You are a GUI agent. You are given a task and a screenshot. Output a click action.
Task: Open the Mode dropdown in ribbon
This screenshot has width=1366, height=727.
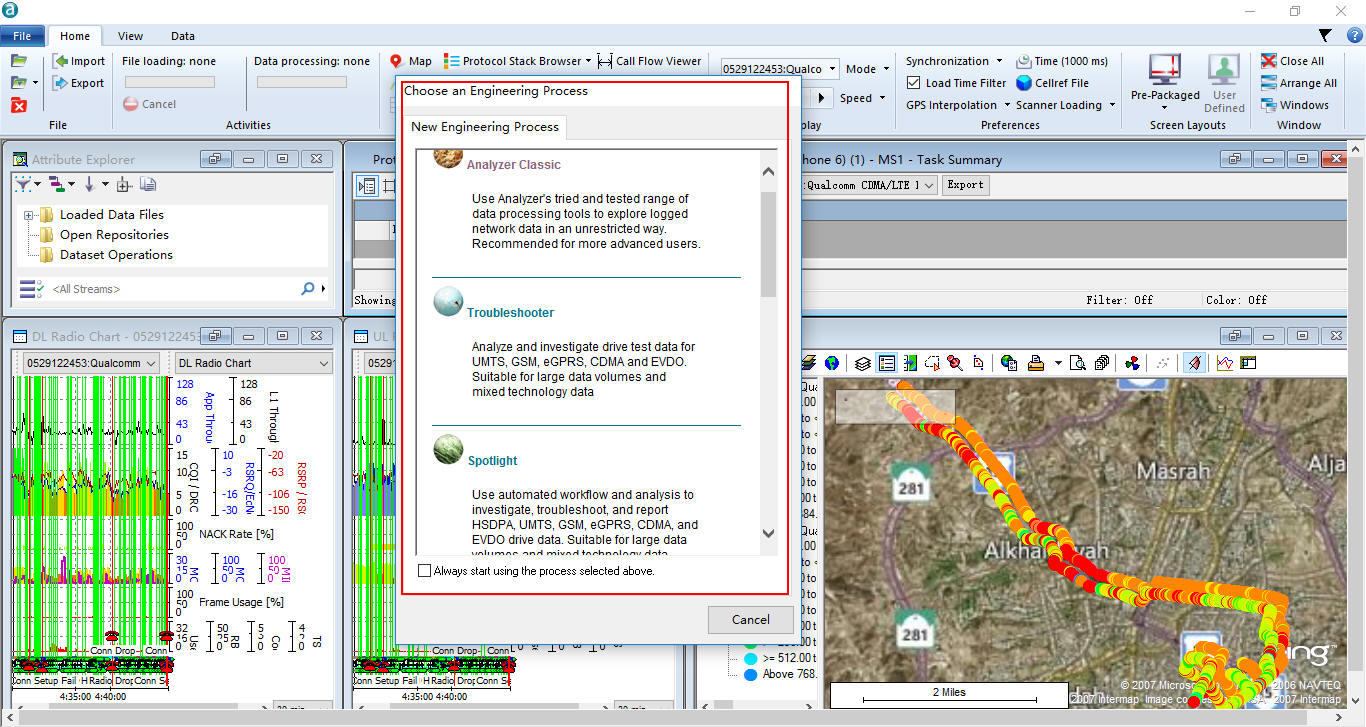(x=867, y=69)
